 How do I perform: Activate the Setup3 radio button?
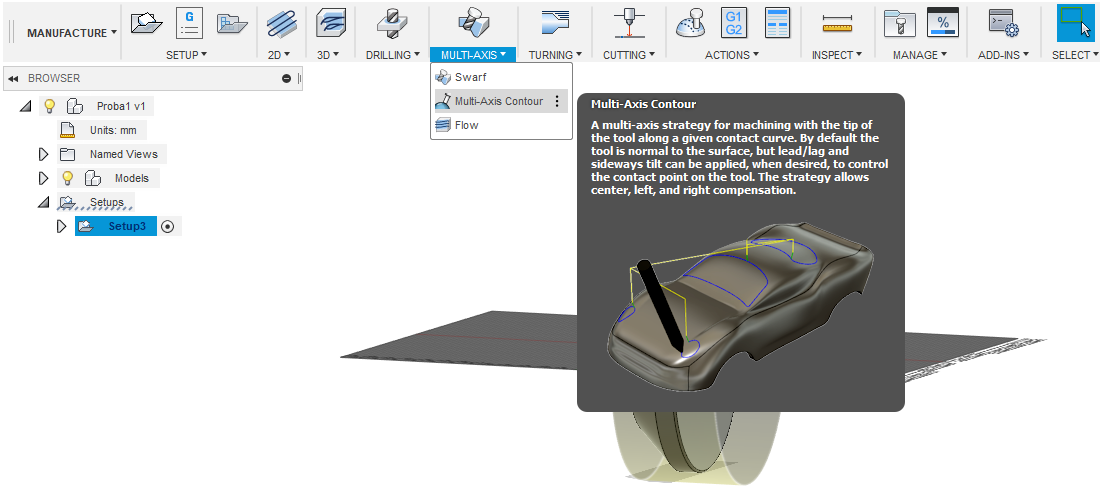[168, 227]
